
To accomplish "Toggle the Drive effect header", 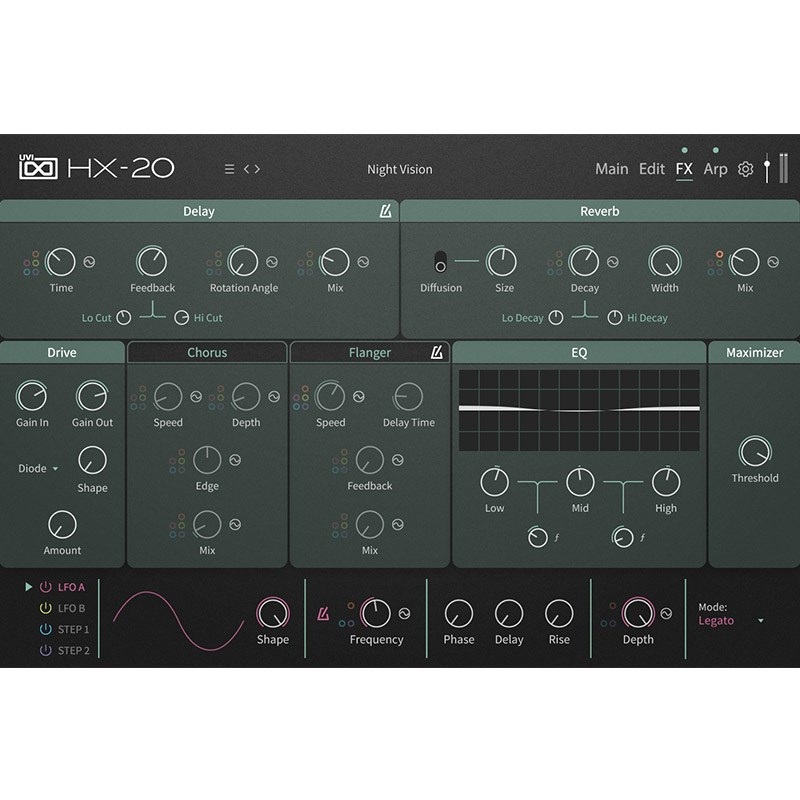I will point(62,352).
